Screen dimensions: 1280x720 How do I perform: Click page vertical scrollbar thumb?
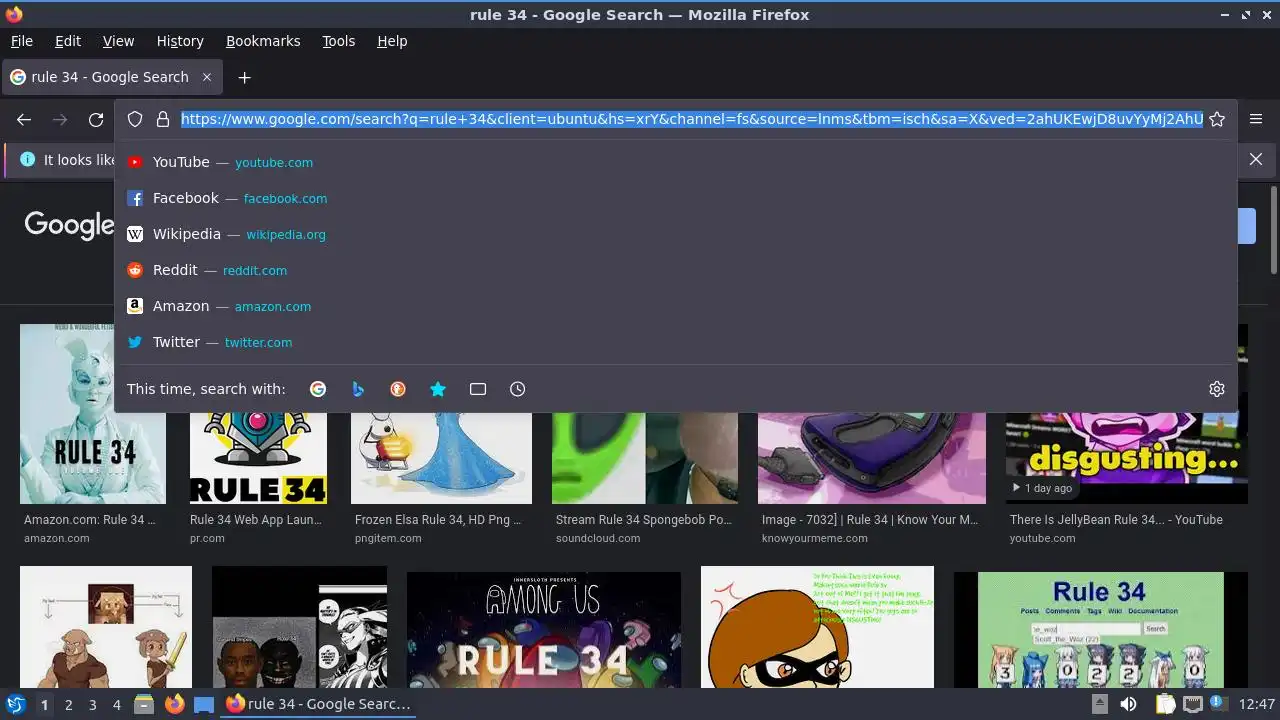(x=1273, y=229)
